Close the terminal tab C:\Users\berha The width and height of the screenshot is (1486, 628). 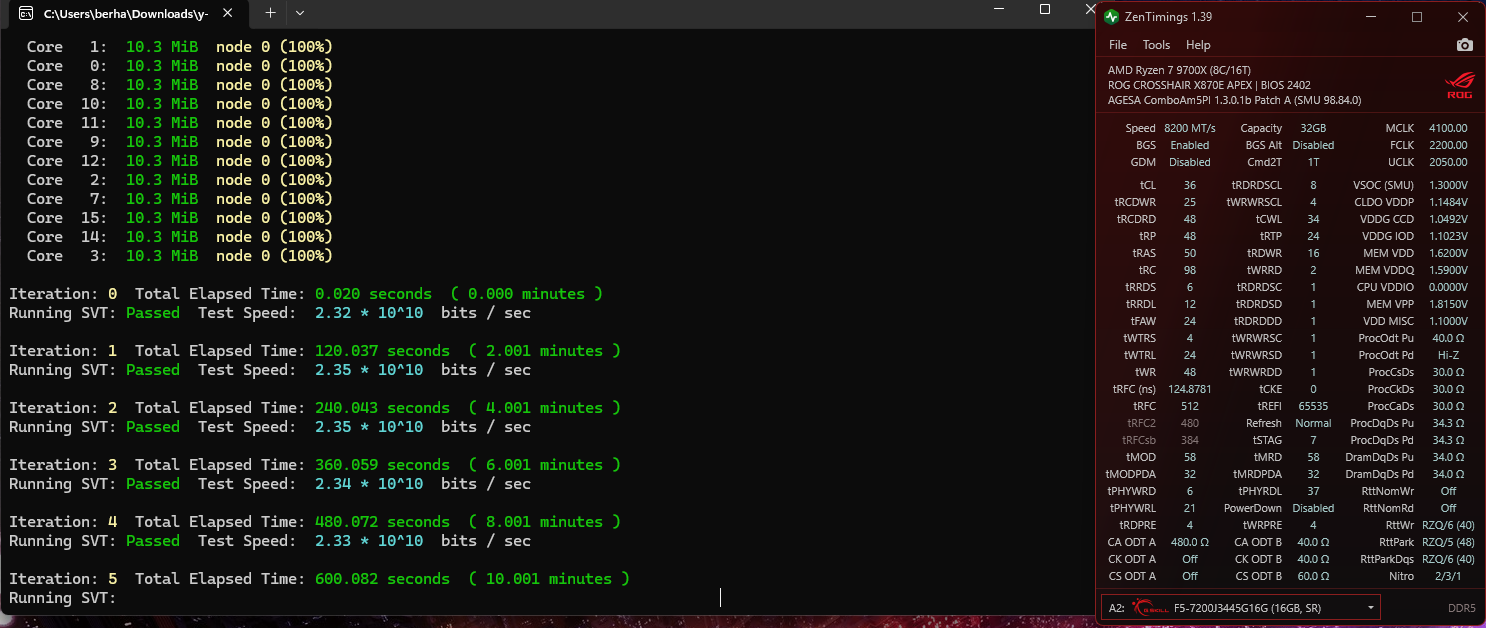(x=230, y=14)
